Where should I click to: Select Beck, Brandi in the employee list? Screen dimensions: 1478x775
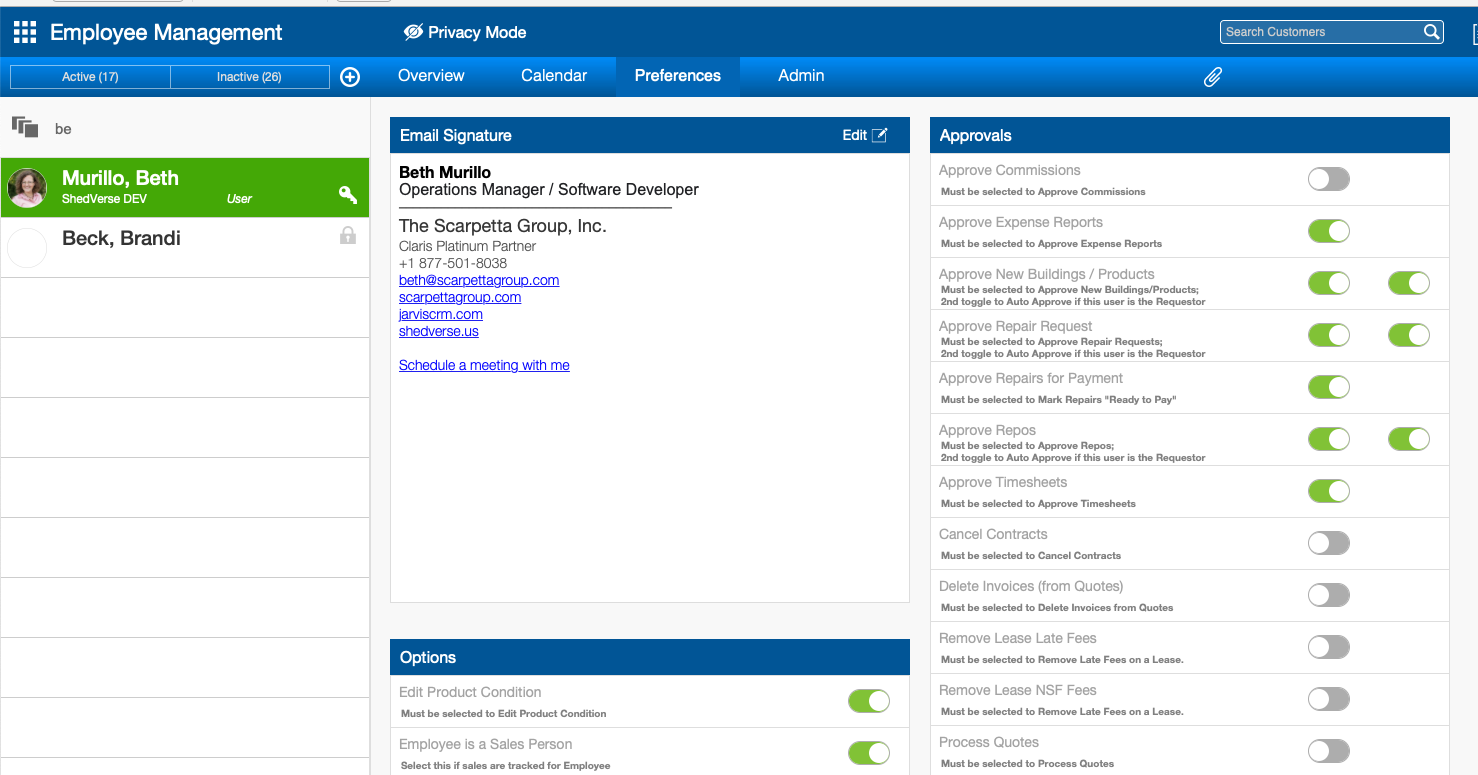coord(185,247)
